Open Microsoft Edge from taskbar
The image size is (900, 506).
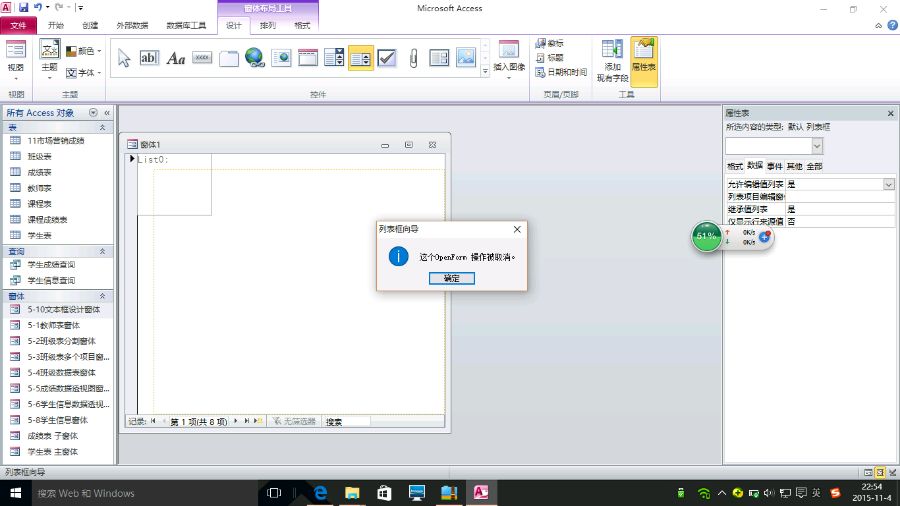(x=320, y=493)
